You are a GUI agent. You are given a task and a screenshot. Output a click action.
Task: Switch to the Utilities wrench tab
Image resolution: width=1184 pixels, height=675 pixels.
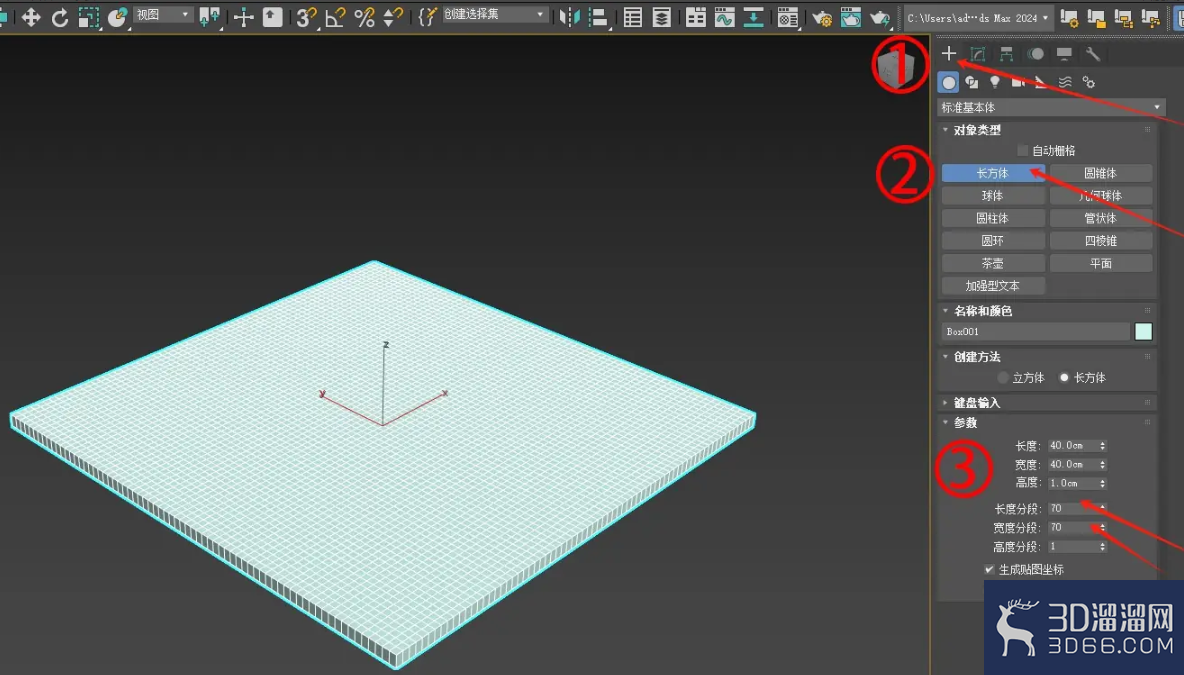1093,54
